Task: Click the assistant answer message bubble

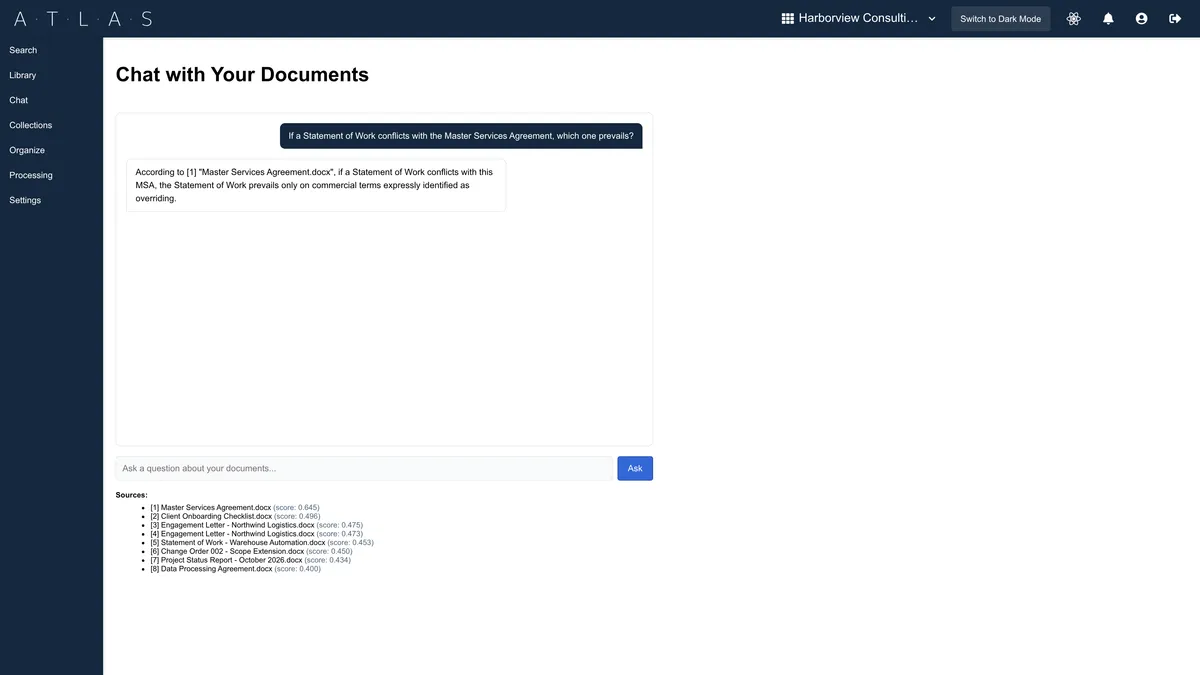Action: click(316, 185)
